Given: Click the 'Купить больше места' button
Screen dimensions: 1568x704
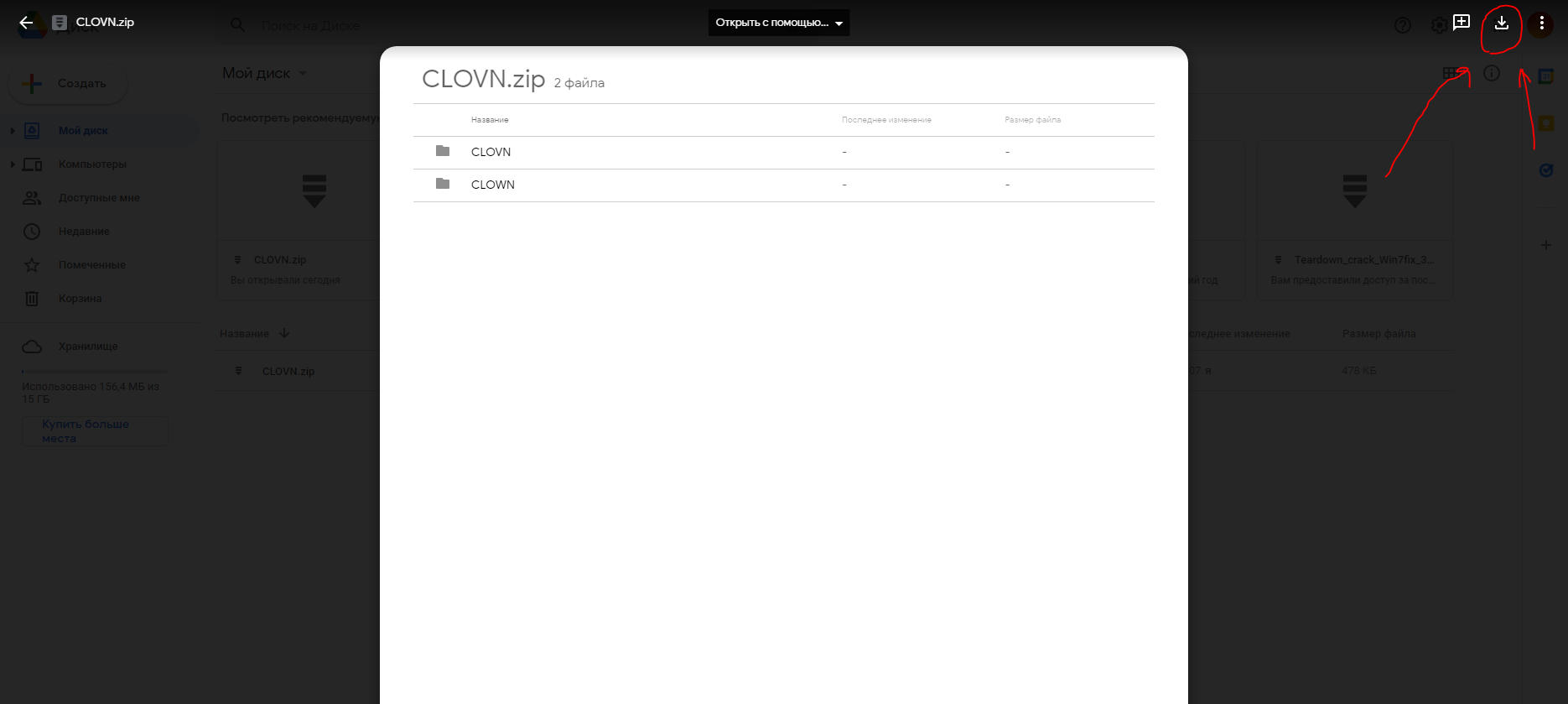Looking at the screenshot, I should (x=95, y=431).
